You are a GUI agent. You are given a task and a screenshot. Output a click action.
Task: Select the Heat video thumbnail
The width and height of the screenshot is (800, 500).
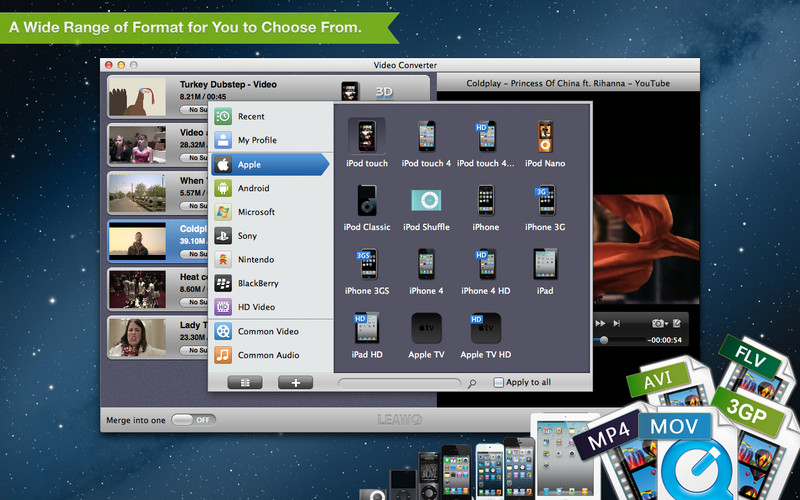[x=137, y=289]
